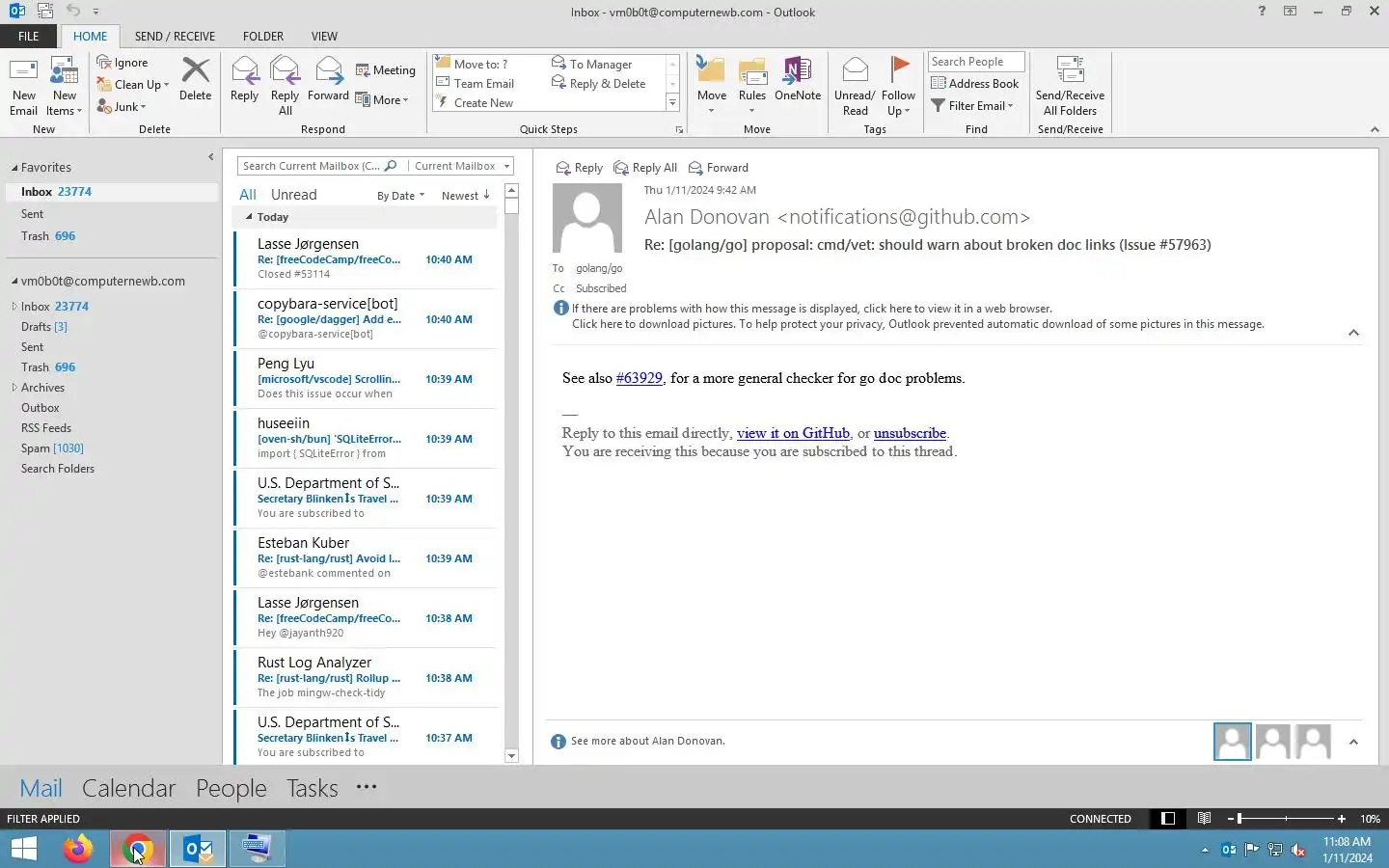Toggle Unread/Read status

[855, 86]
